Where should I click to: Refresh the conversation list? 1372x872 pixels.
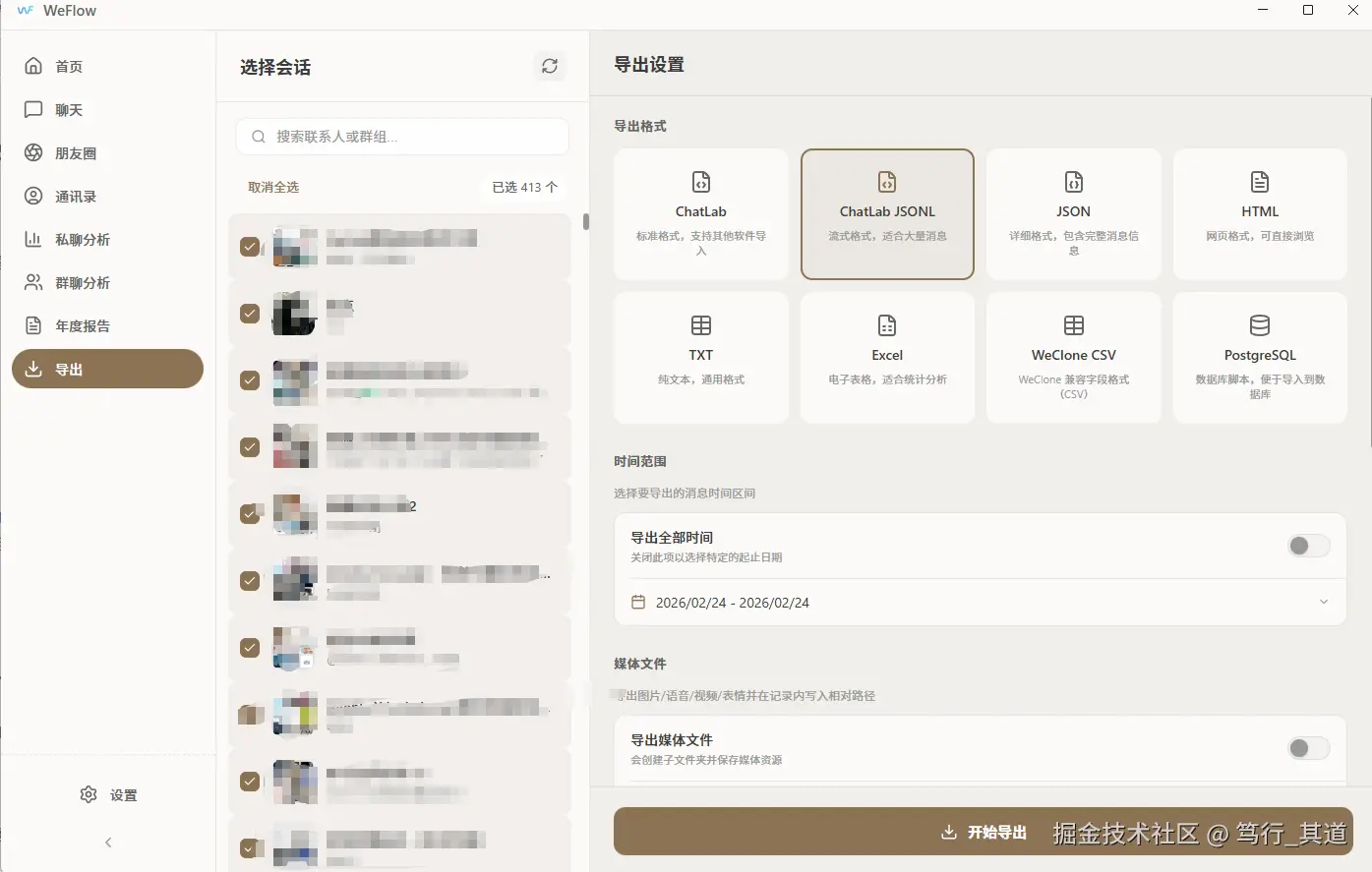click(550, 66)
